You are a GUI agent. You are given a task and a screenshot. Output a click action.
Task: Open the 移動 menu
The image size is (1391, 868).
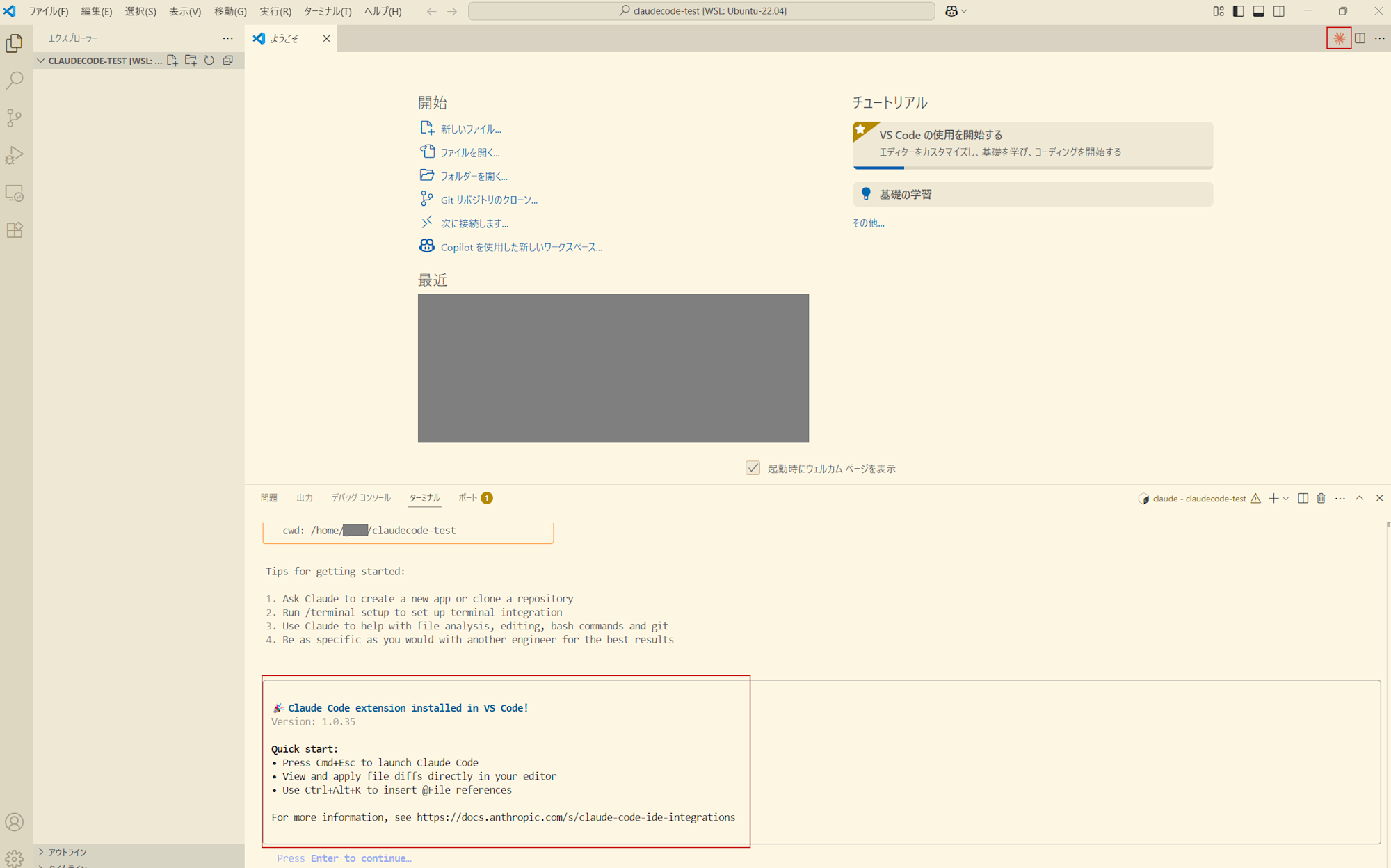[230, 11]
